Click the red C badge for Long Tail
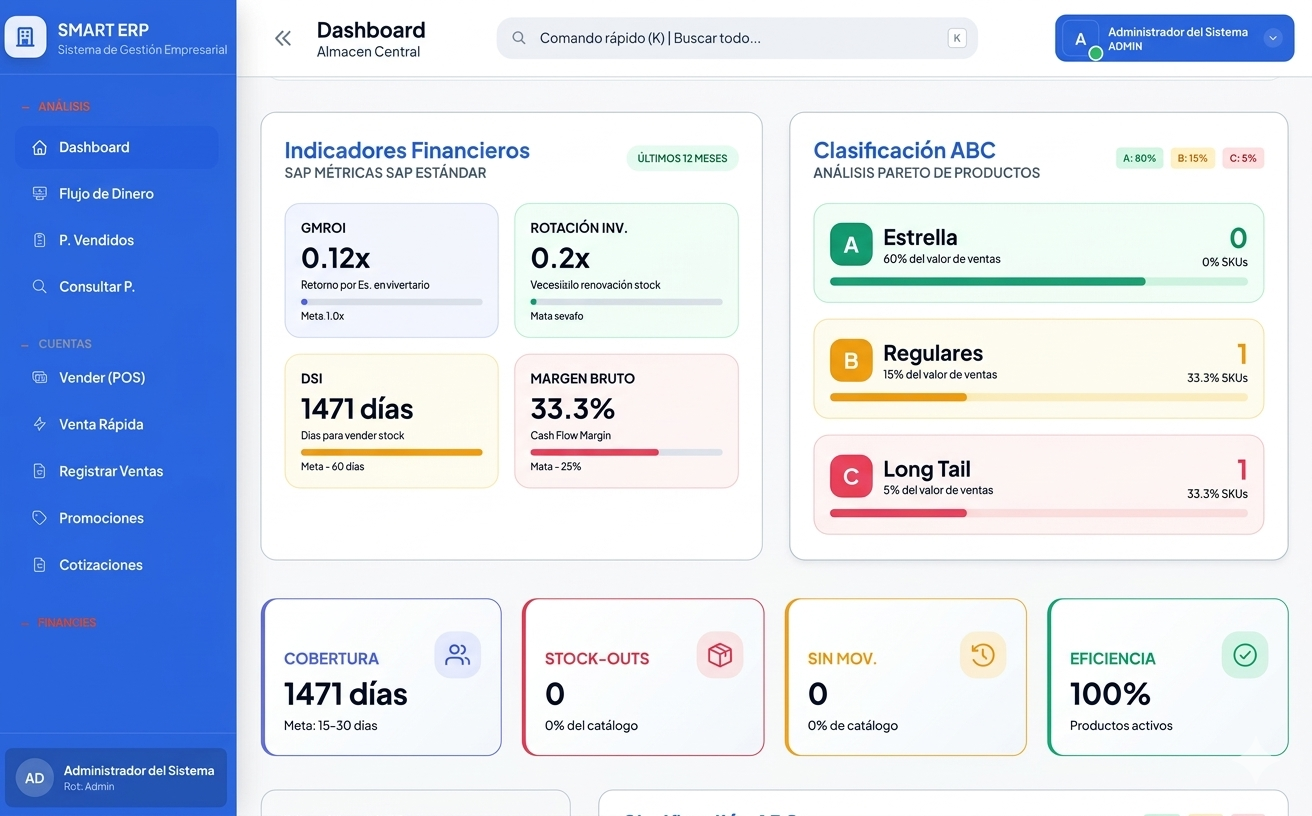 click(851, 477)
